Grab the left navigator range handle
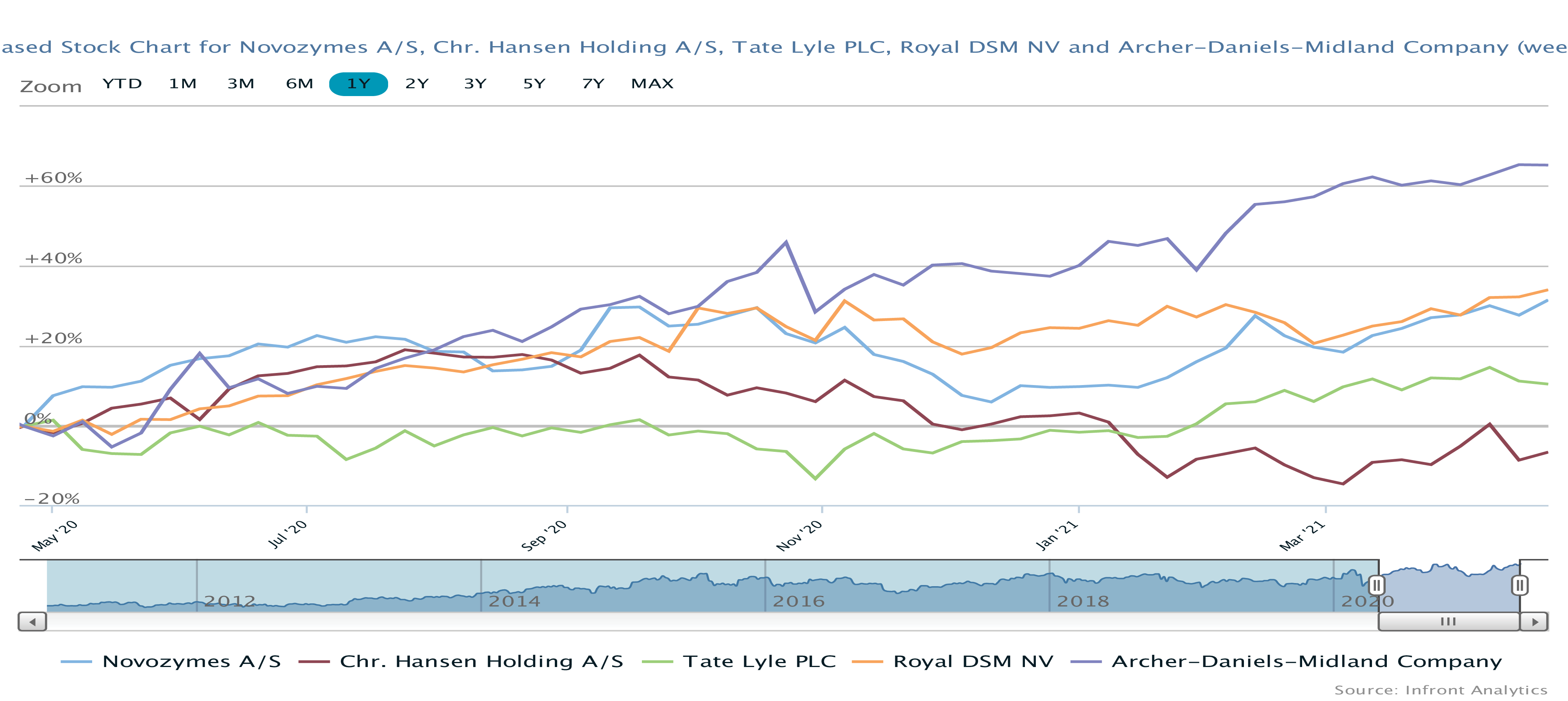The image size is (1568, 701). point(1377,586)
